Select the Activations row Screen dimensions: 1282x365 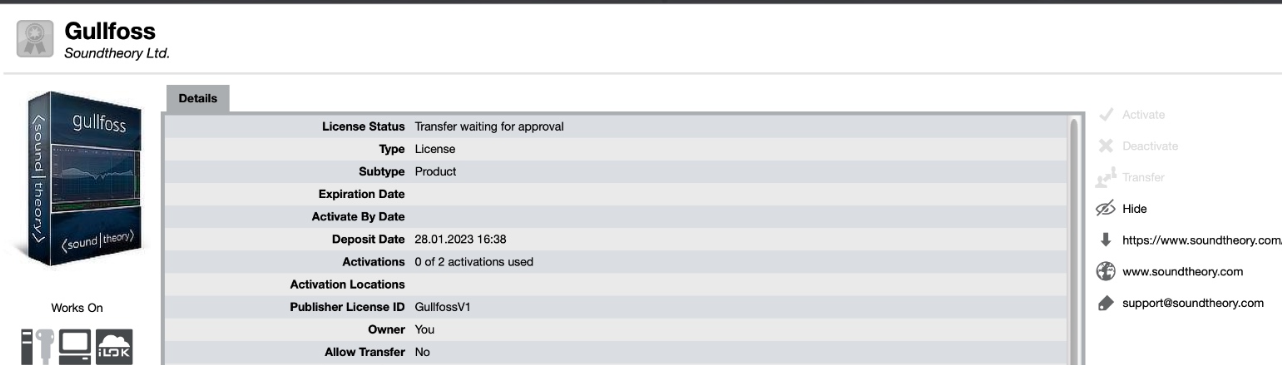[x=615, y=261]
